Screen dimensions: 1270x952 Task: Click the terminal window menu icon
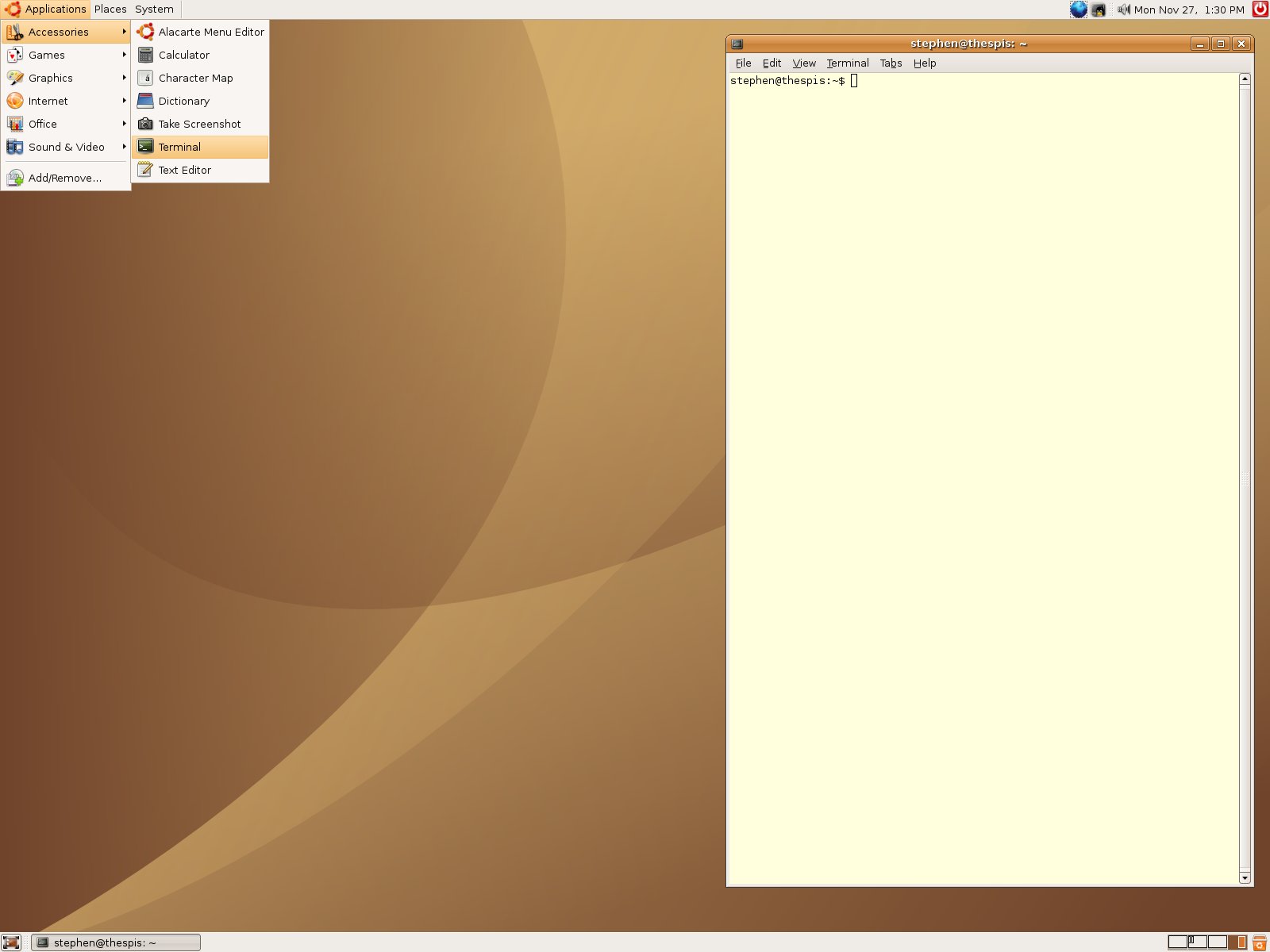[737, 44]
